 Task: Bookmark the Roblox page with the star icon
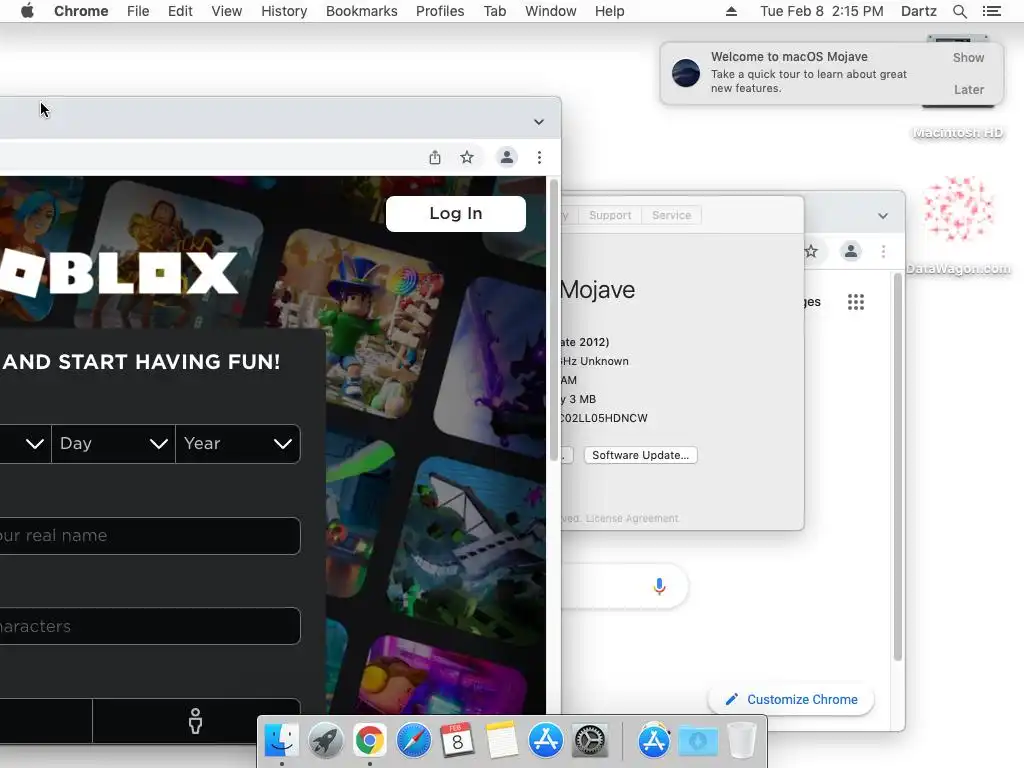click(467, 157)
